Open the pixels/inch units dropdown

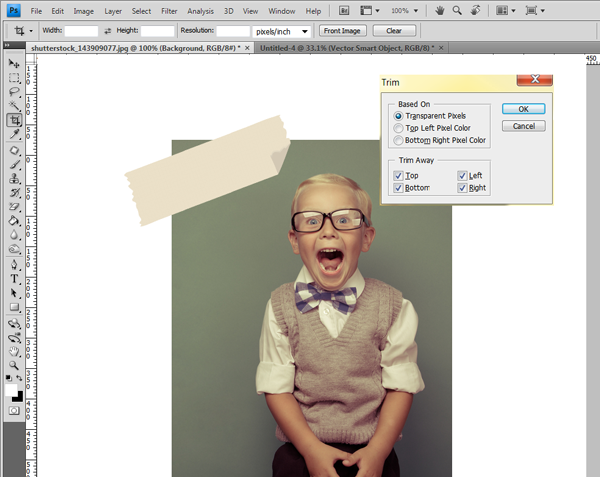[x=281, y=31]
